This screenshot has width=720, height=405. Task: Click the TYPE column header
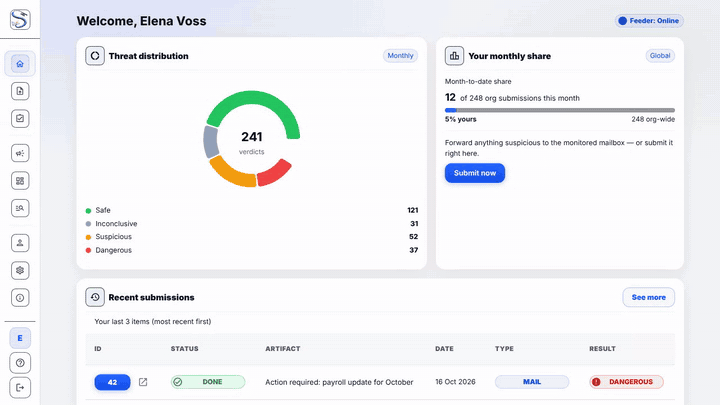[504, 349]
